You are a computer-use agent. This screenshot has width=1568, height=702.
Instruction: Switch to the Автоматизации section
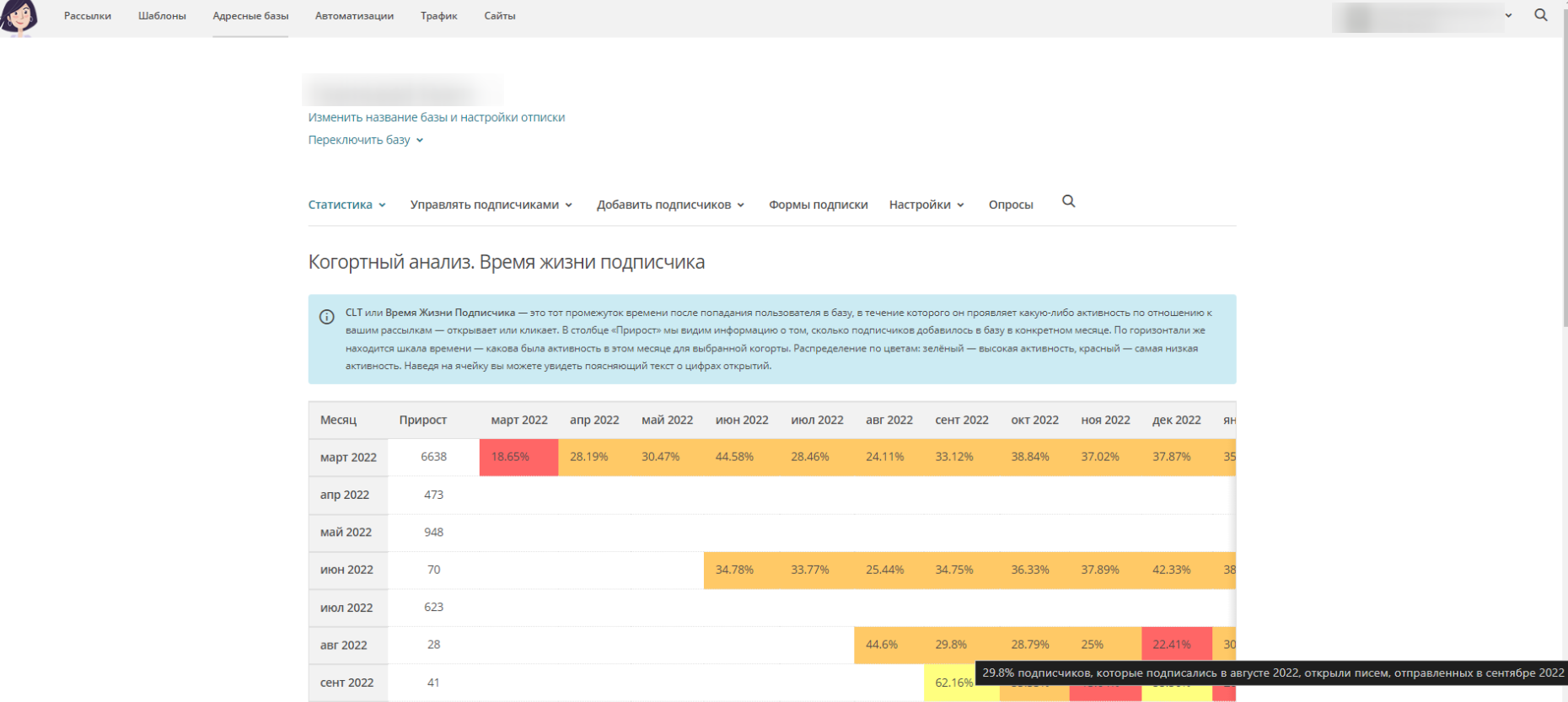(x=354, y=16)
